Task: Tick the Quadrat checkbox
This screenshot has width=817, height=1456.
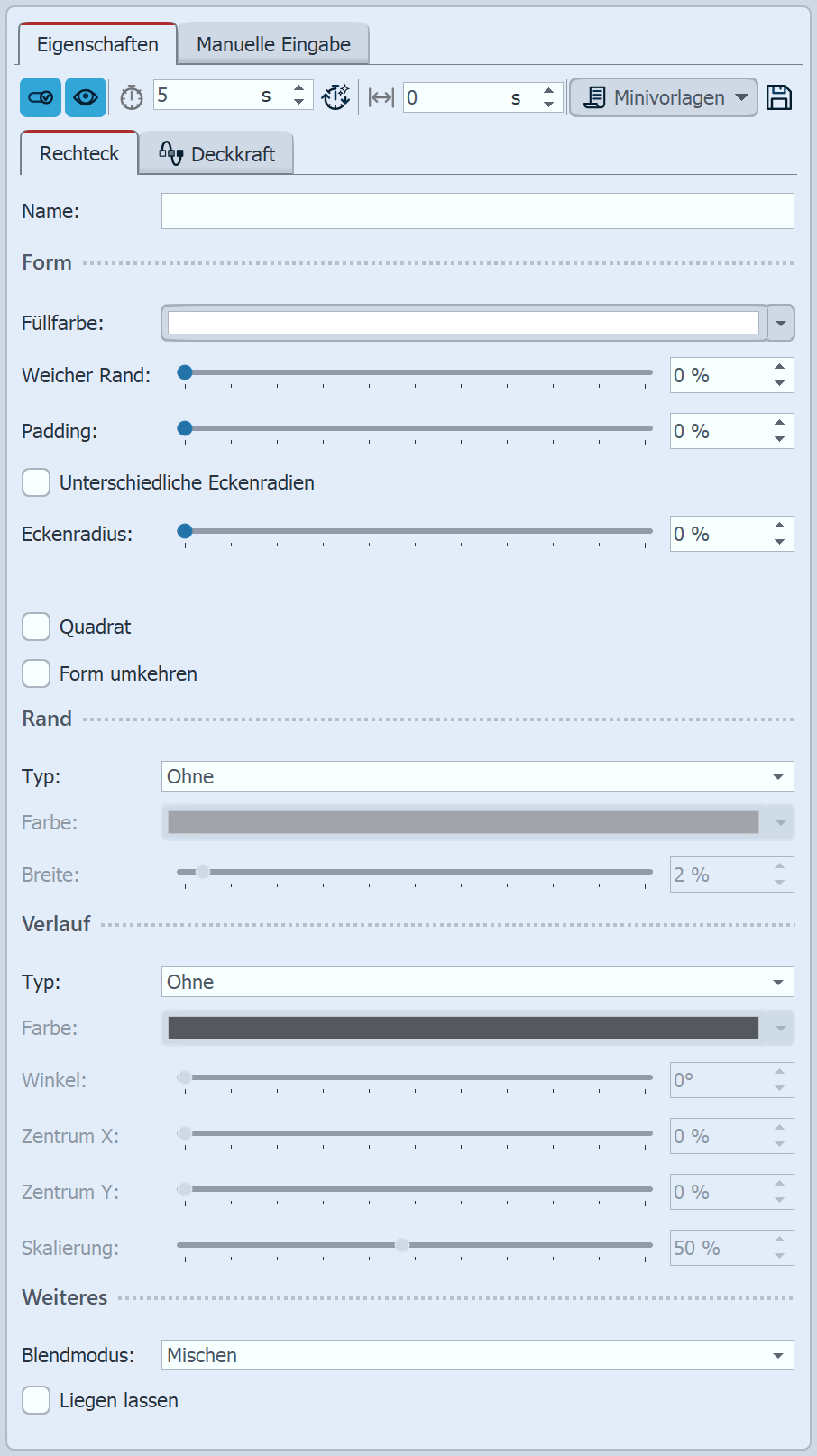Action: coord(36,627)
